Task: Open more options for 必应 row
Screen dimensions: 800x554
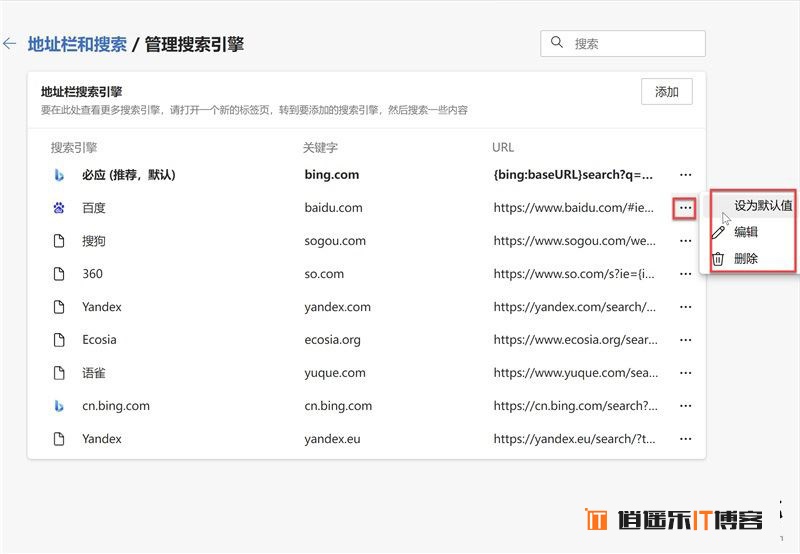Action: click(686, 175)
